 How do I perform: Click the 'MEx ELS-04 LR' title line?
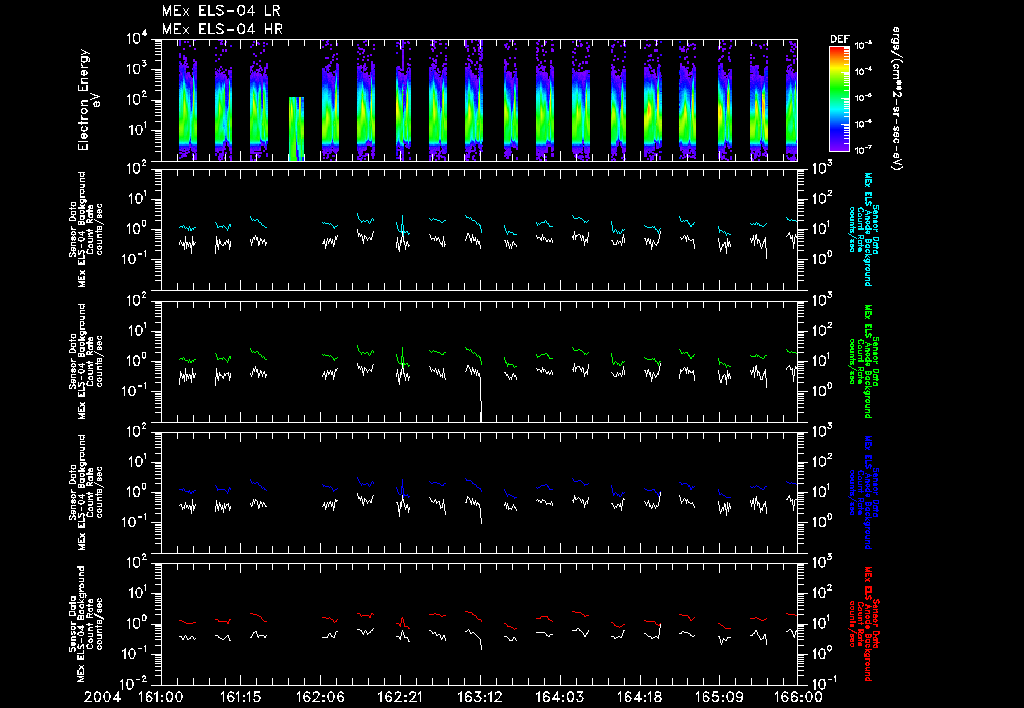[221, 11]
